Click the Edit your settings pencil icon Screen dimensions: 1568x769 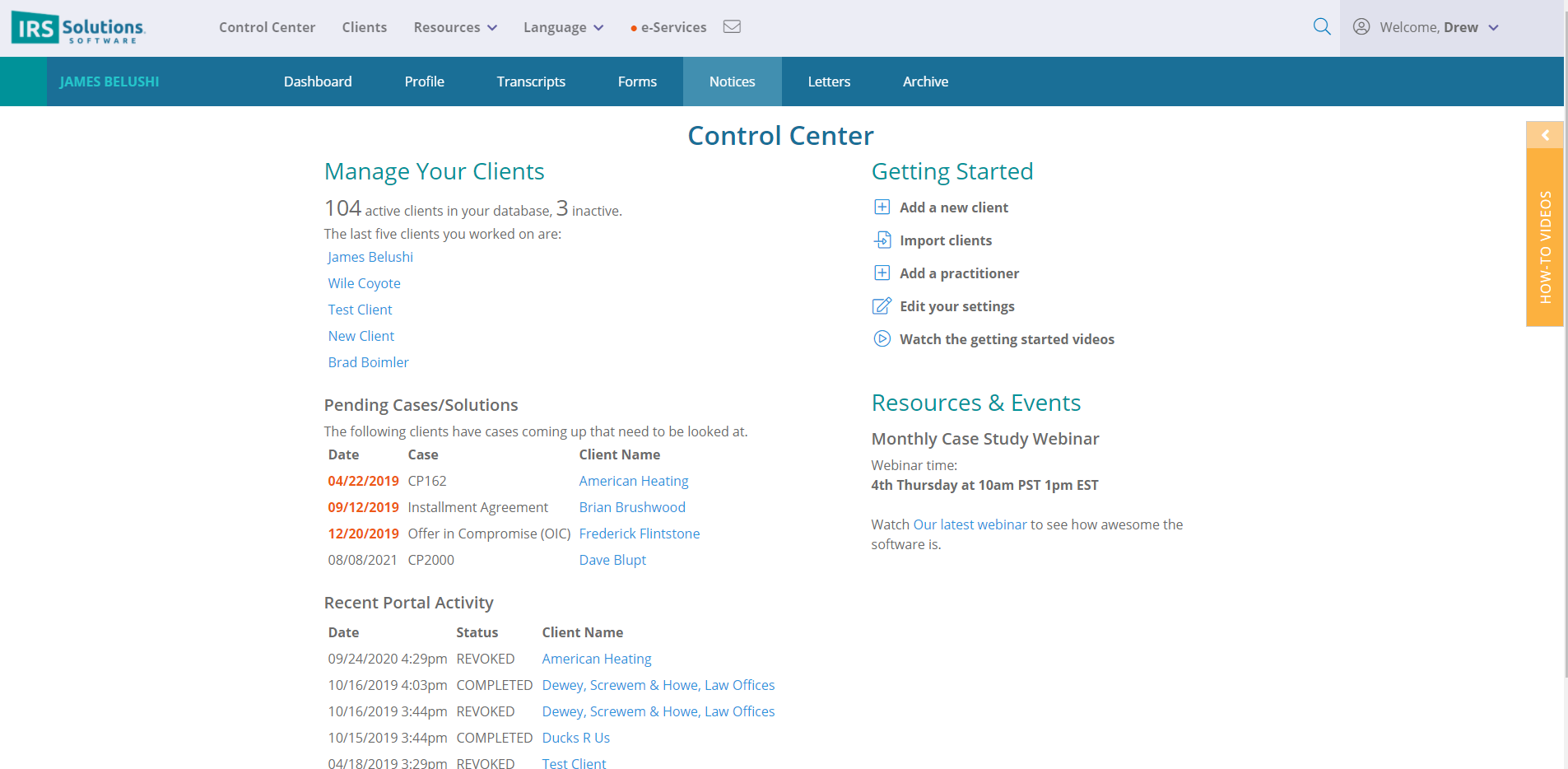(x=882, y=305)
